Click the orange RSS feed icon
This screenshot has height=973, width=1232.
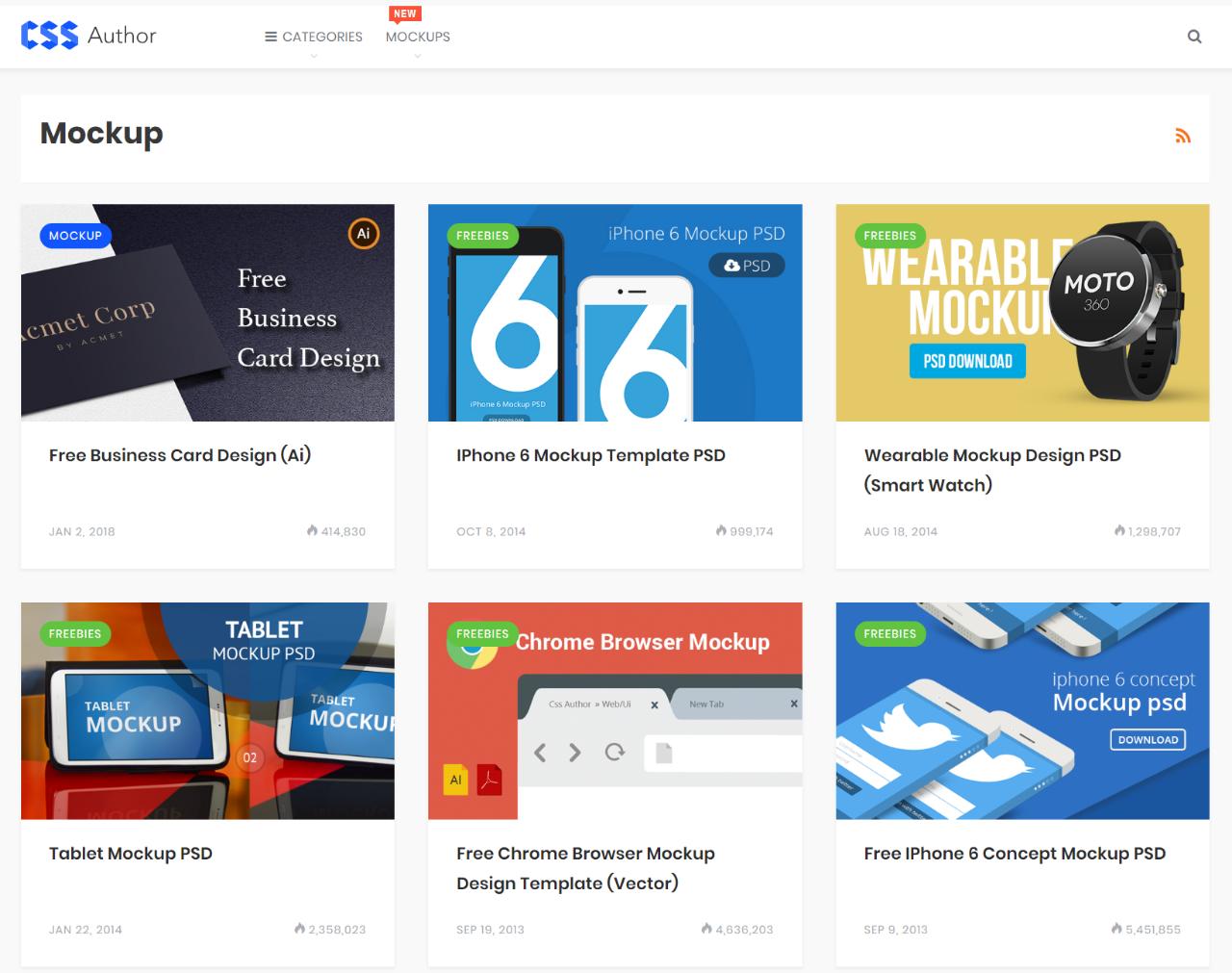pos(1183,136)
